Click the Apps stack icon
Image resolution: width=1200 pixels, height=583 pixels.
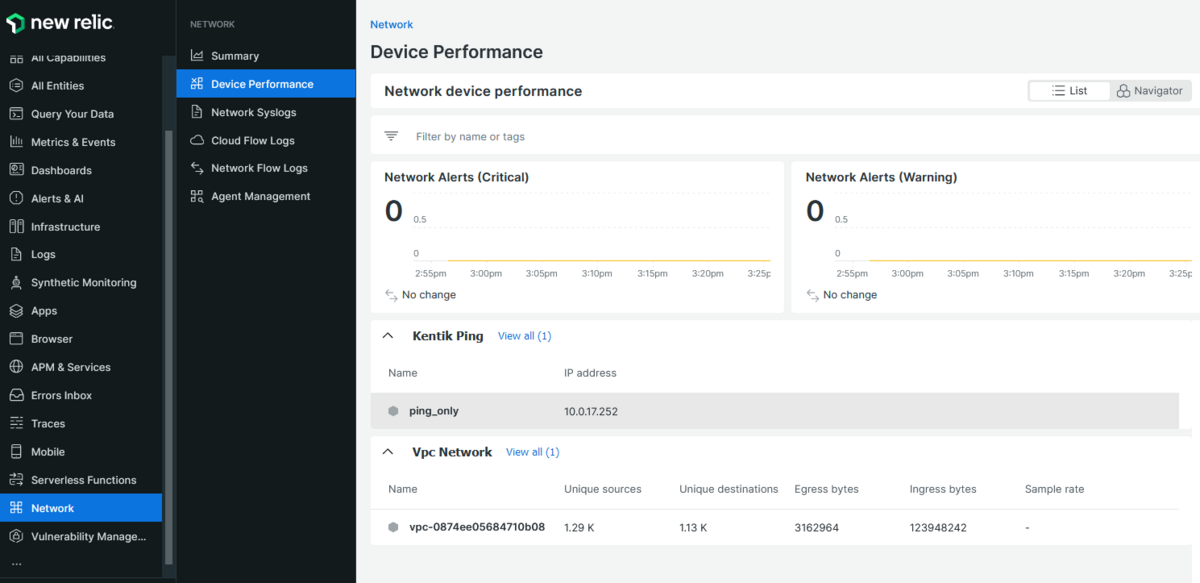[x=16, y=311]
